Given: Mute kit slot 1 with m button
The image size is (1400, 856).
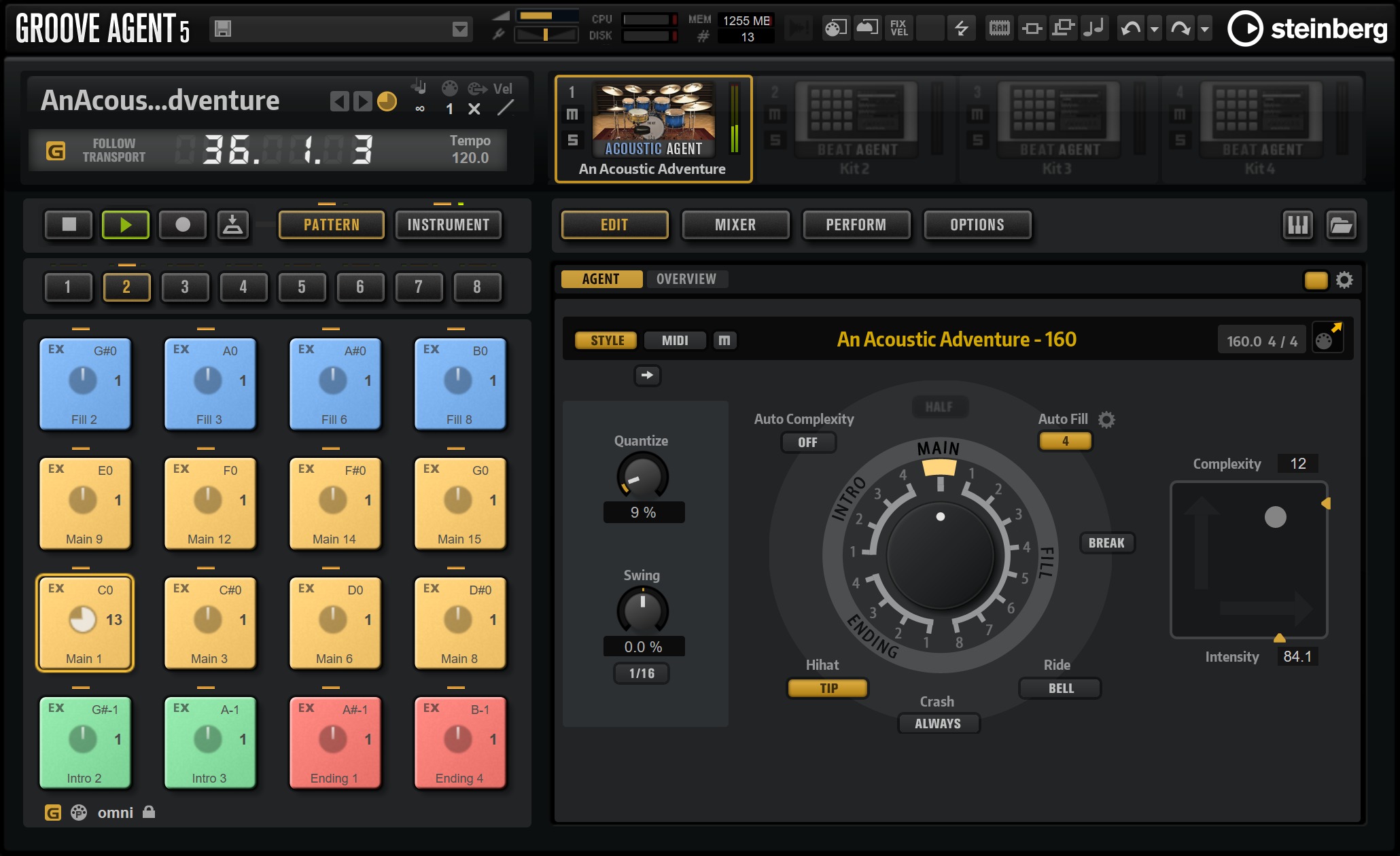Looking at the screenshot, I should [x=572, y=114].
